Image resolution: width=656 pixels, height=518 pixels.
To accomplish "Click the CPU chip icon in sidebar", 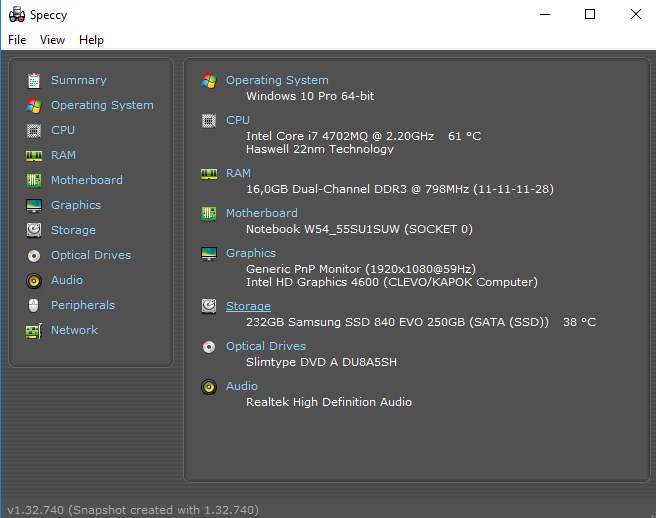I will coord(34,130).
